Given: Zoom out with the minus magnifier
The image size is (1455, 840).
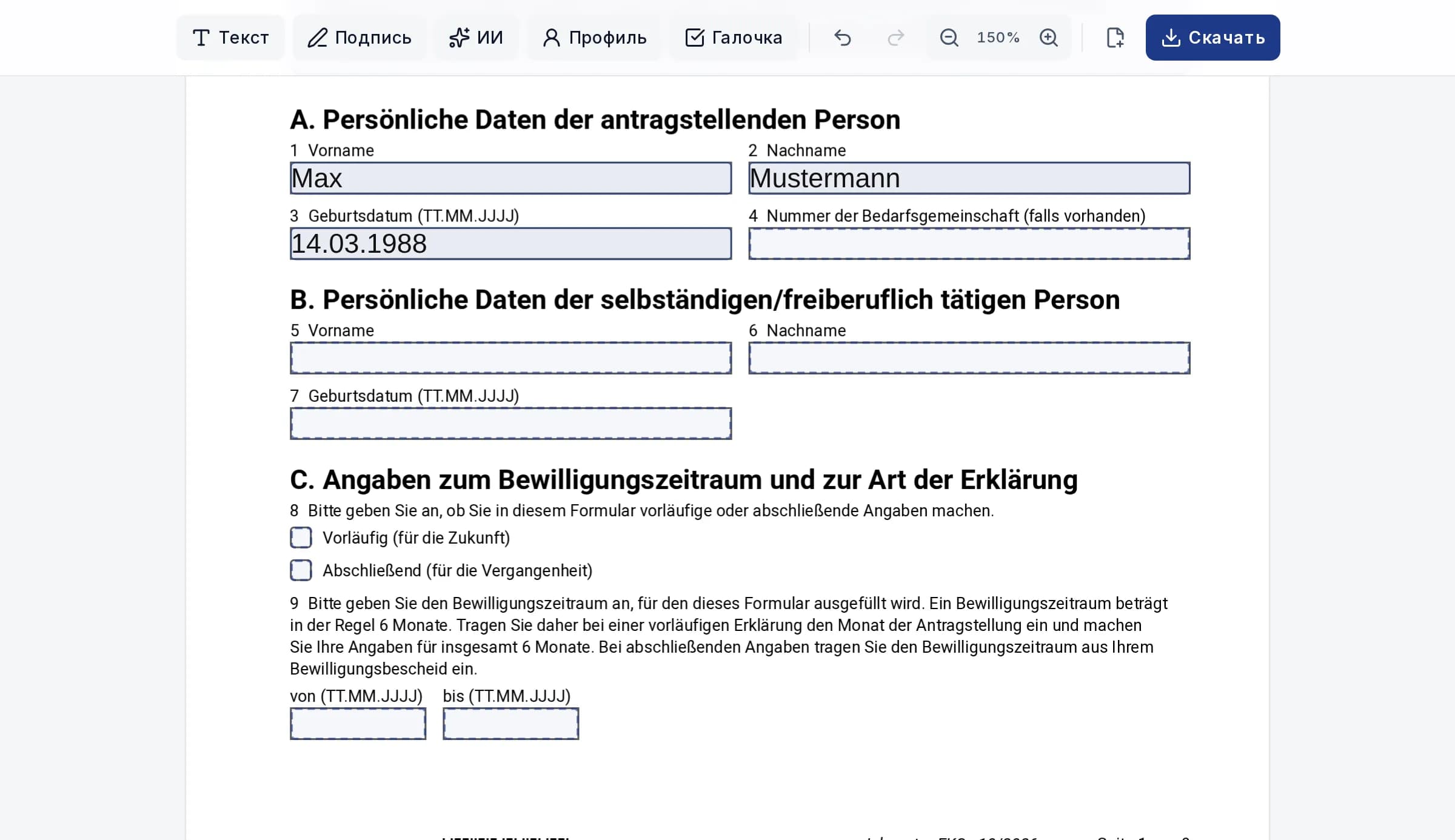Looking at the screenshot, I should (x=949, y=38).
